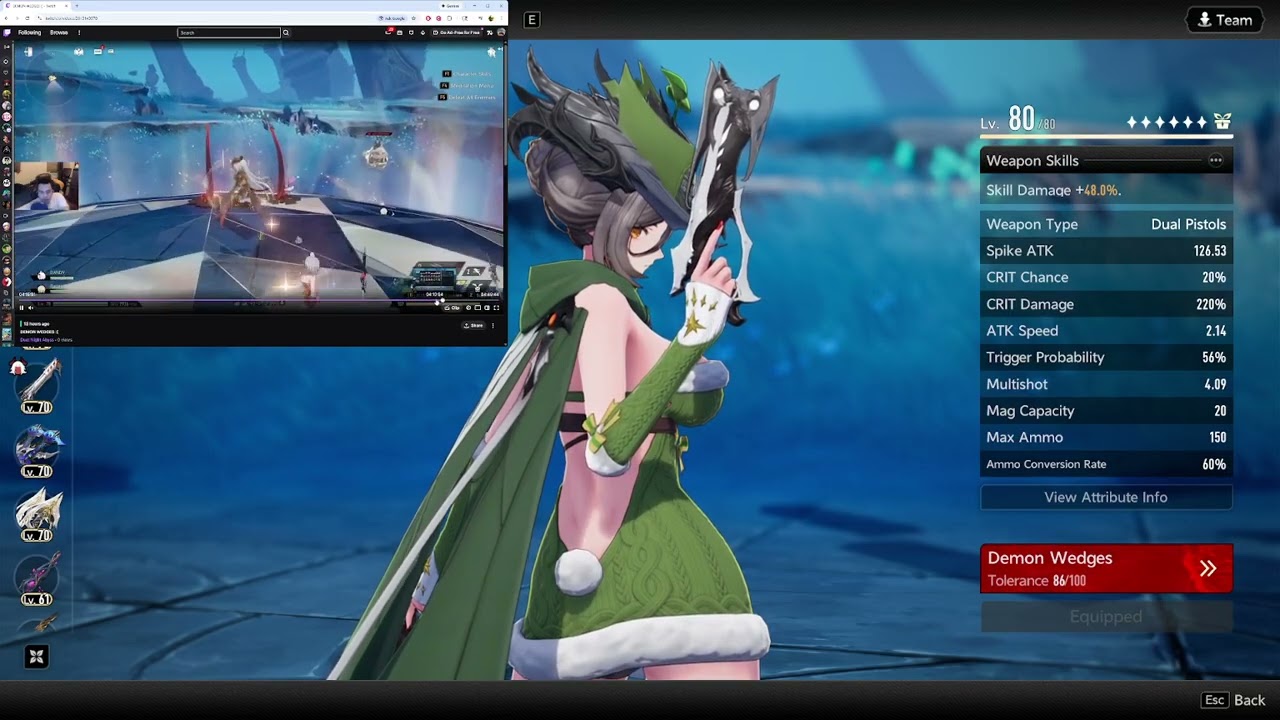Click browser back arrow

pyautogui.click(x=6, y=18)
